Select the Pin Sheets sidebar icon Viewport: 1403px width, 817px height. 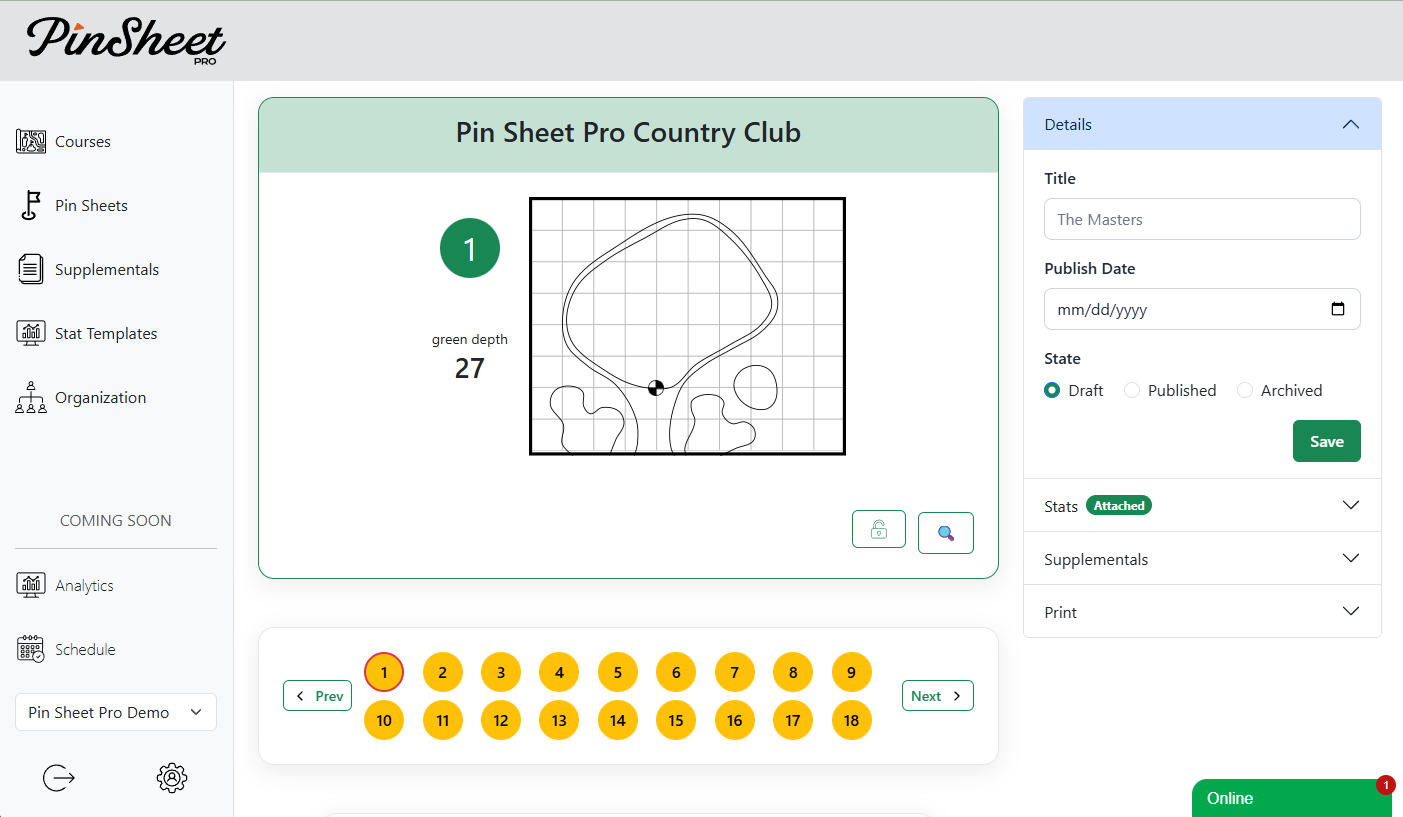[x=31, y=205]
